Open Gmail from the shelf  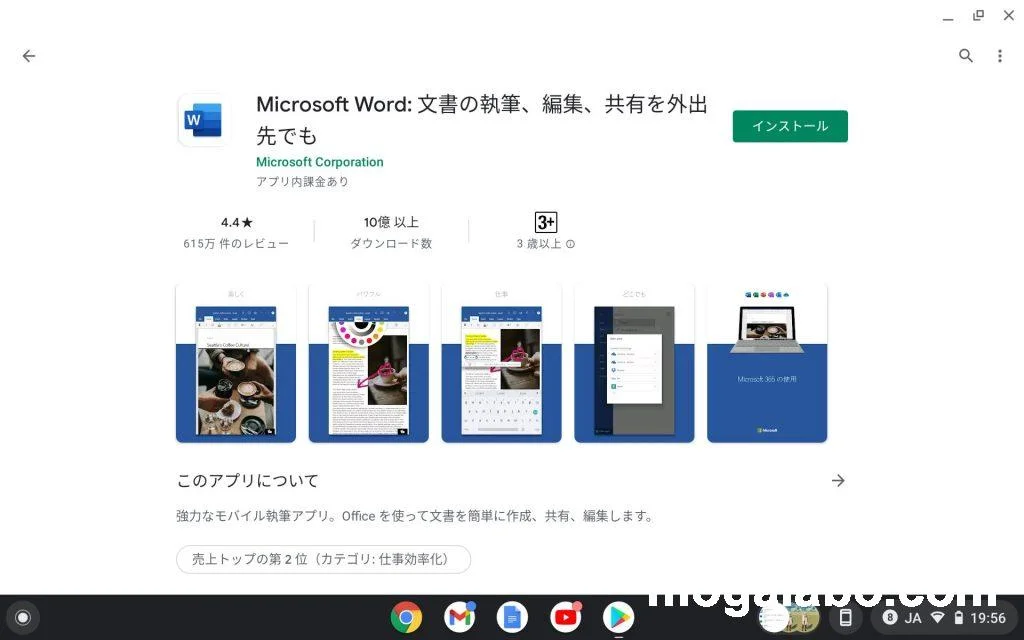coord(459,618)
